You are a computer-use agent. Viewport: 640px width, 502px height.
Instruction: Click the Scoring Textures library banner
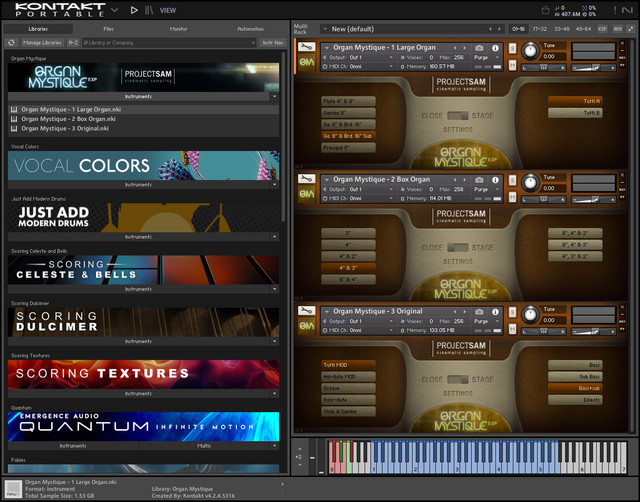[144, 374]
